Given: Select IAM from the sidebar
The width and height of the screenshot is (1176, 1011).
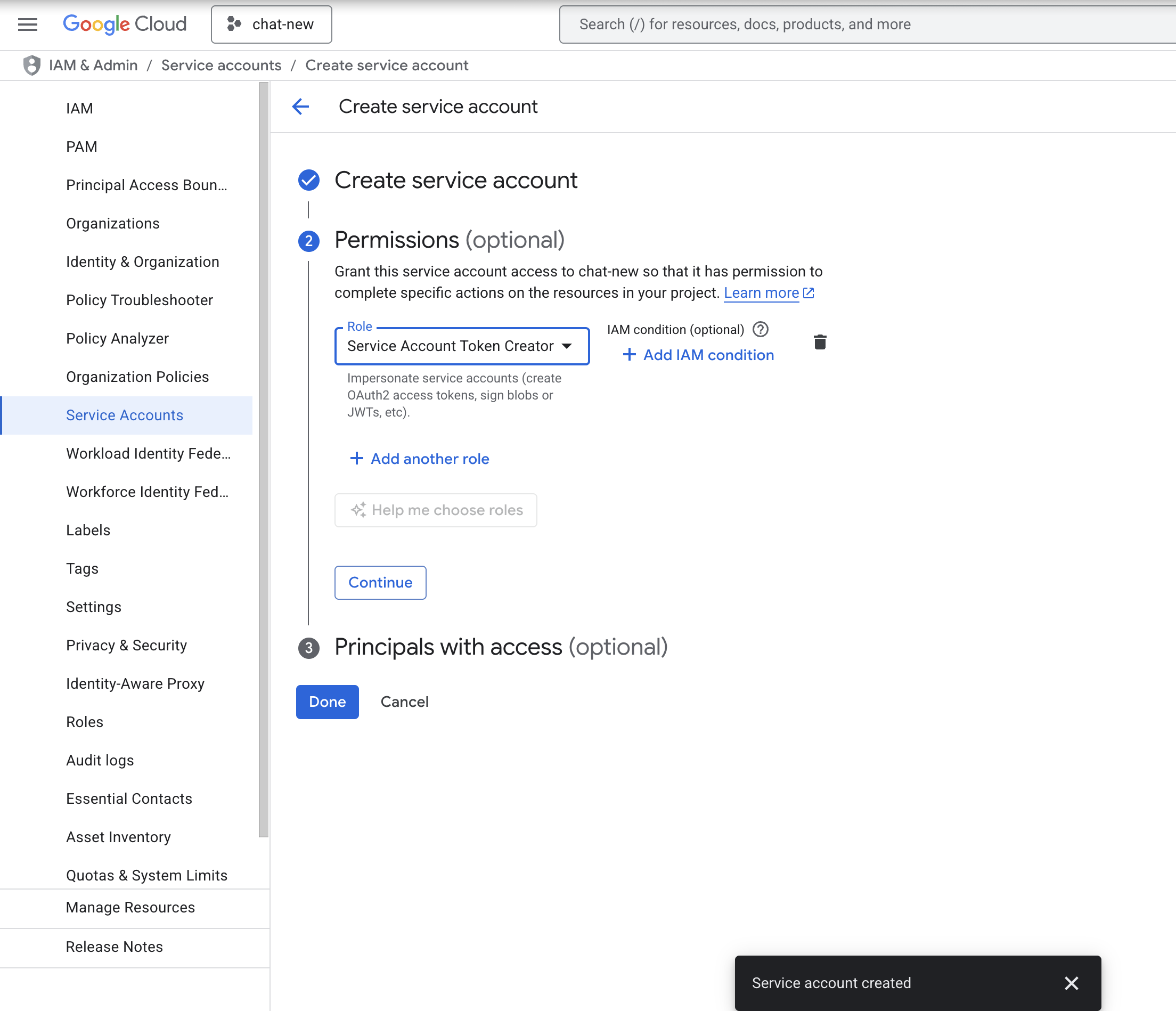Looking at the screenshot, I should [79, 108].
